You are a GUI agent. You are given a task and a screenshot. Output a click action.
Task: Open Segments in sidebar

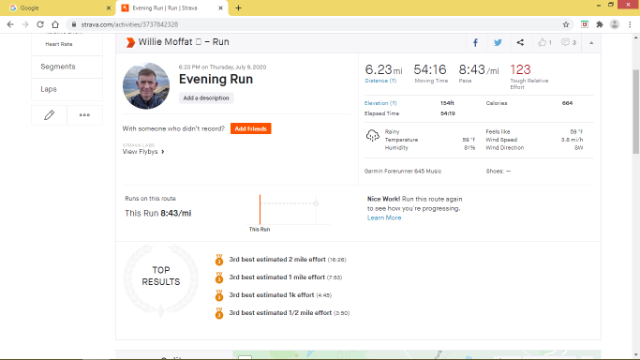(58, 67)
